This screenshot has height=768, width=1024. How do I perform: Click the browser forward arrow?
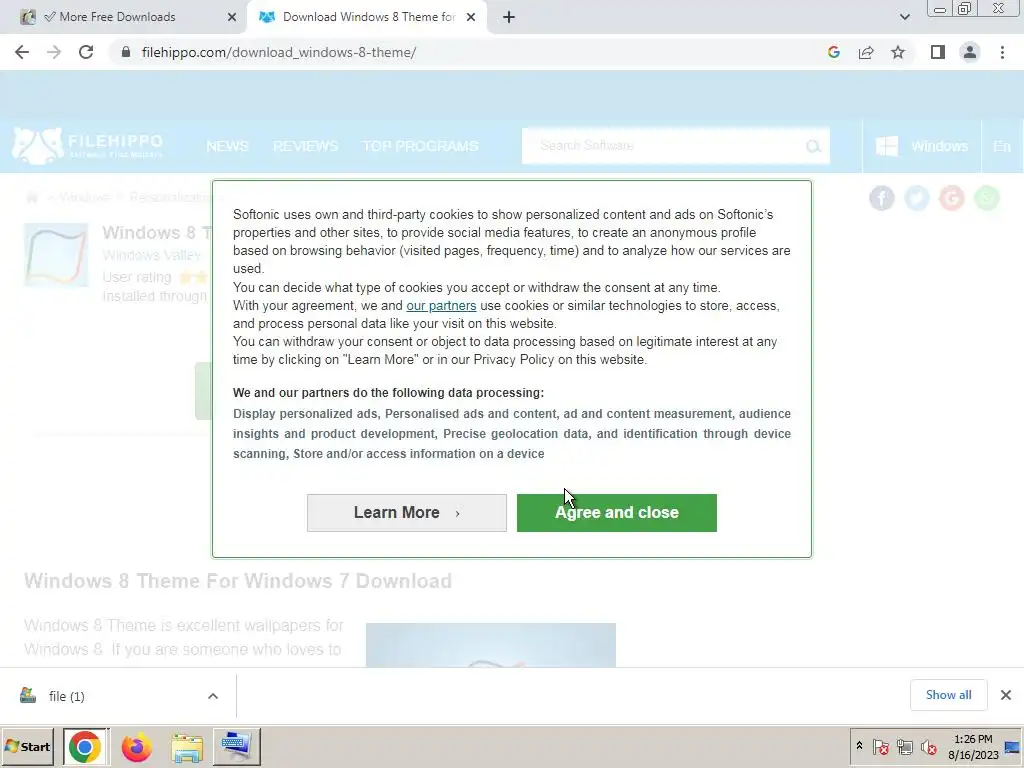54,52
